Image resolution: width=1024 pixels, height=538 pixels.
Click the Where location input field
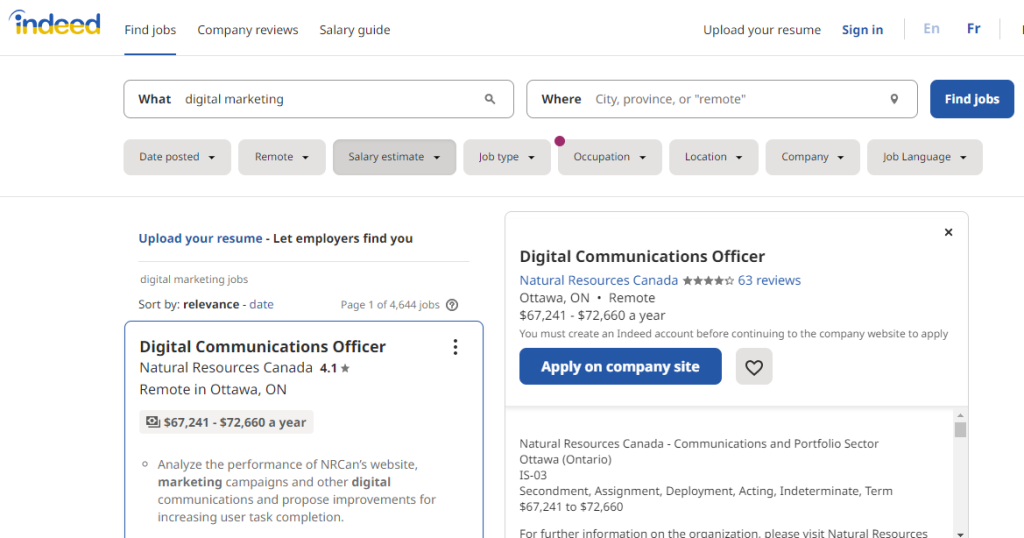(x=722, y=99)
